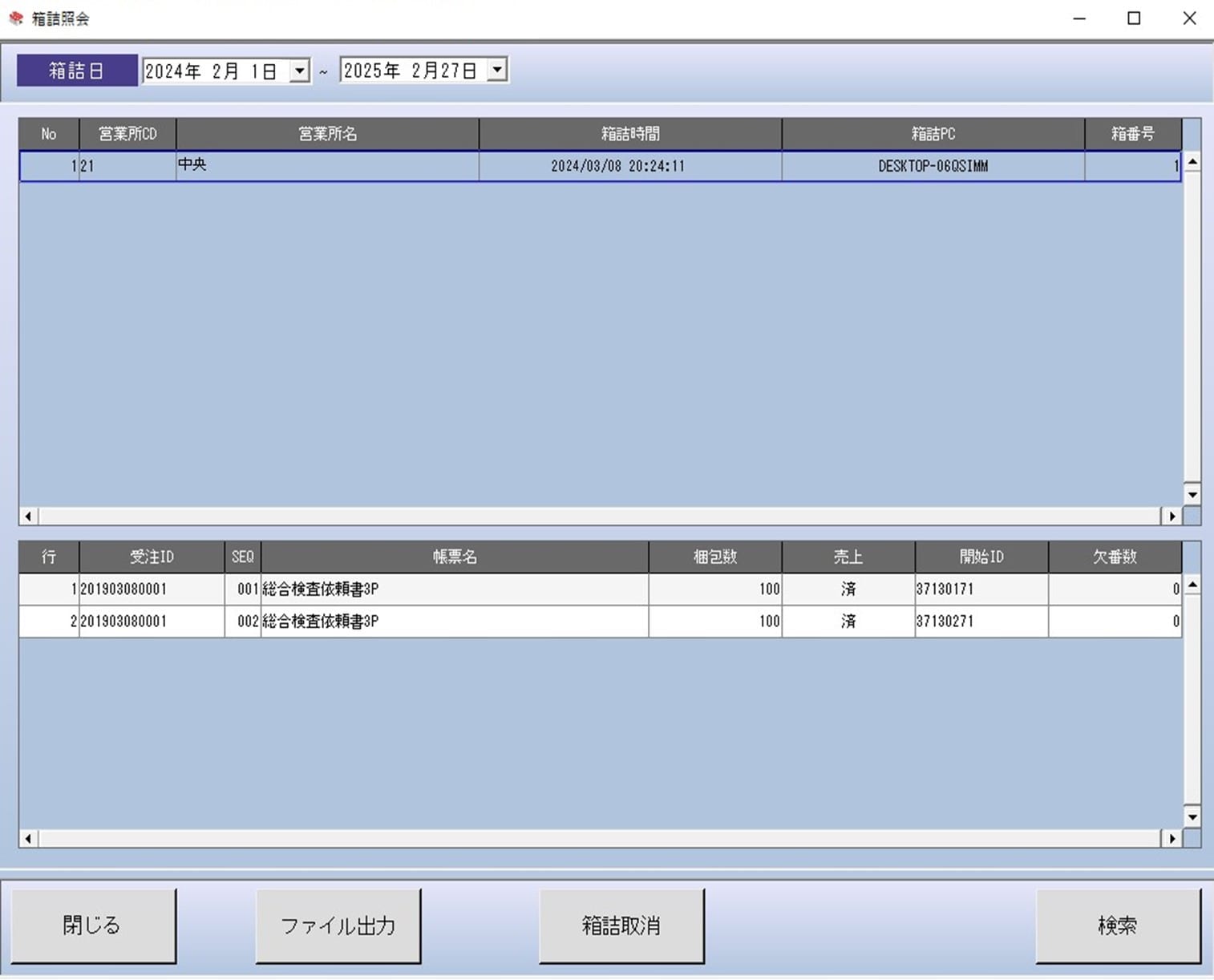The image size is (1214, 980).
Task: Open the end date dropdown calendar
Action: [497, 71]
